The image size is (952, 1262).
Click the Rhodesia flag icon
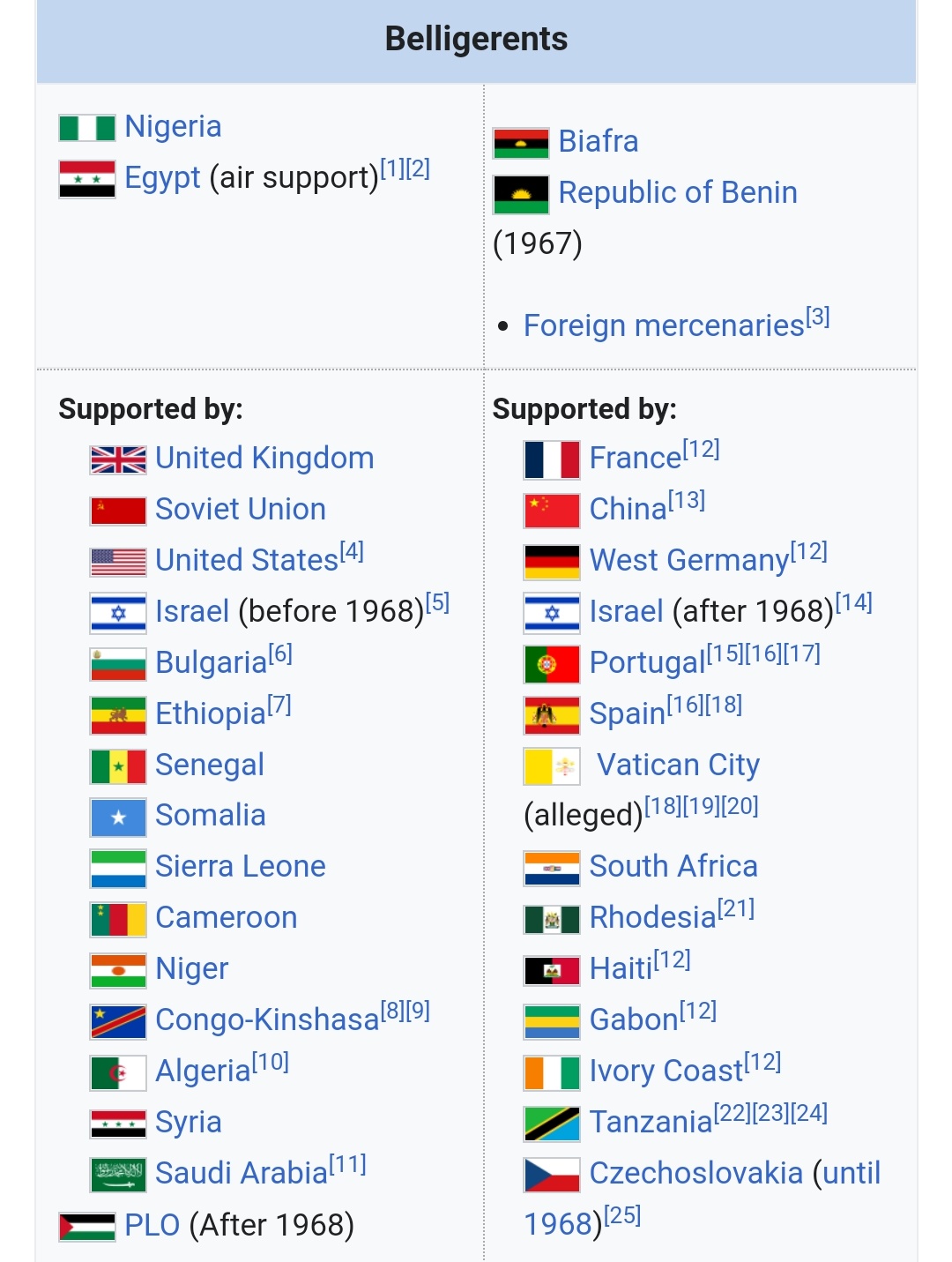(x=552, y=919)
